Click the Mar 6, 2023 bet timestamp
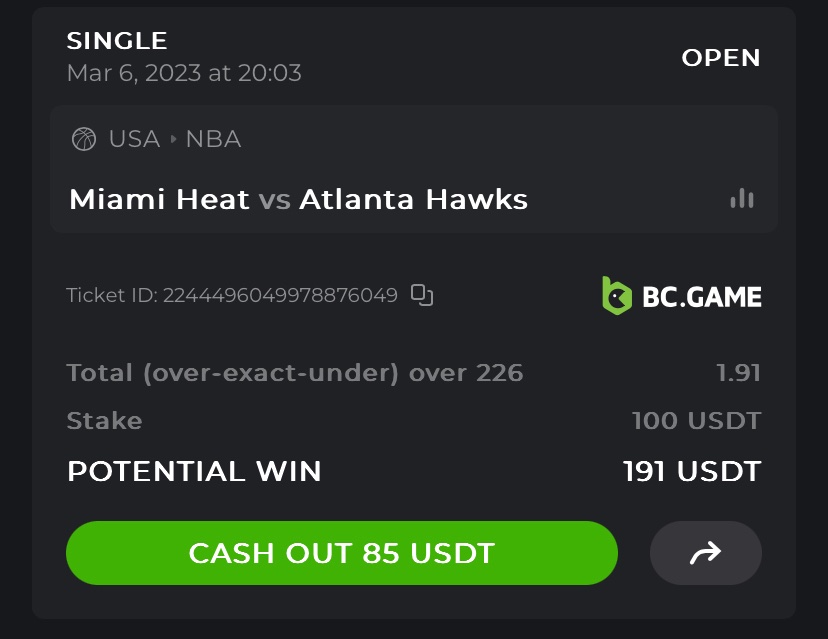The height and width of the screenshot is (639, 828). pos(184,73)
